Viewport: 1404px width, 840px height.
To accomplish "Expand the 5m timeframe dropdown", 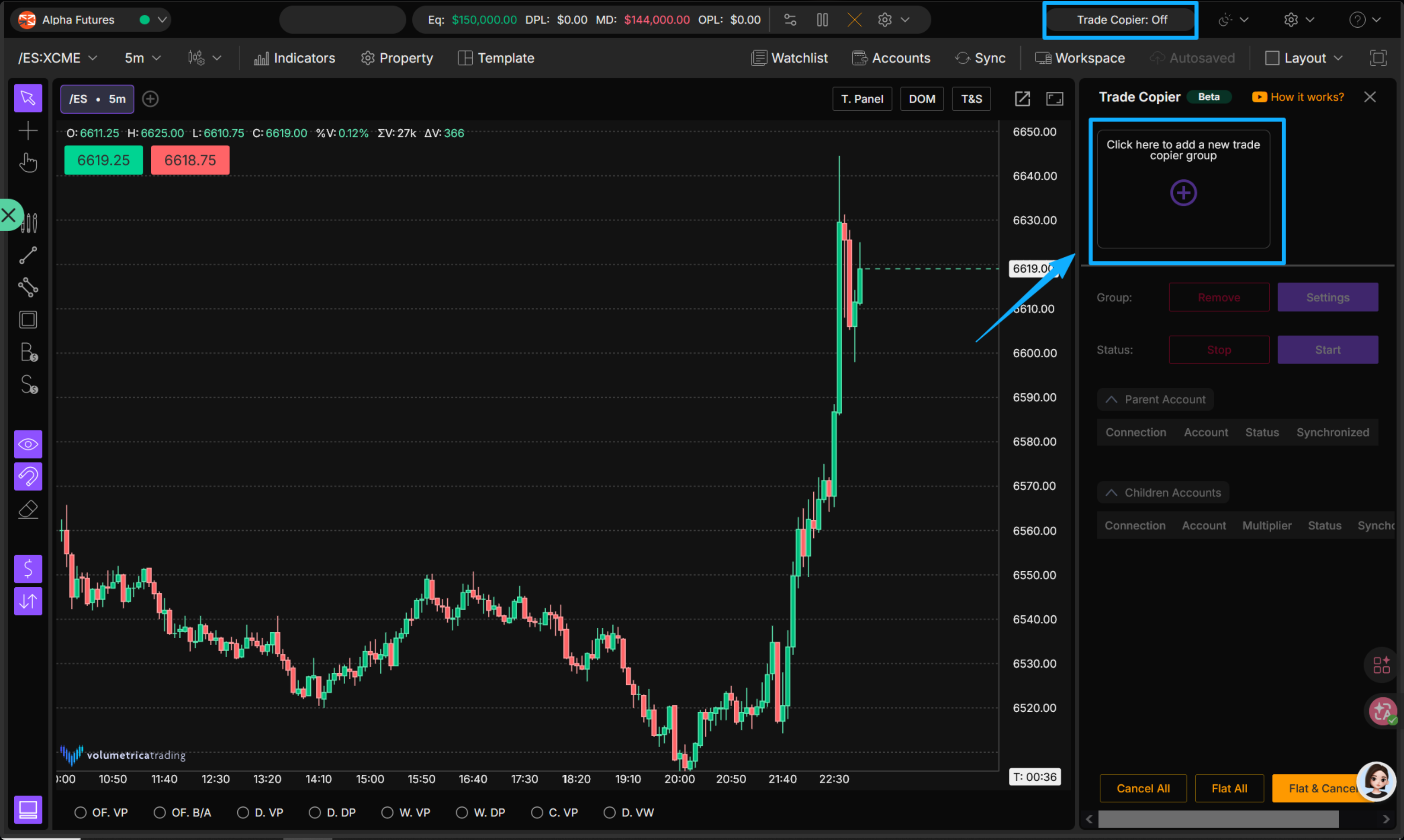I will pyautogui.click(x=143, y=58).
